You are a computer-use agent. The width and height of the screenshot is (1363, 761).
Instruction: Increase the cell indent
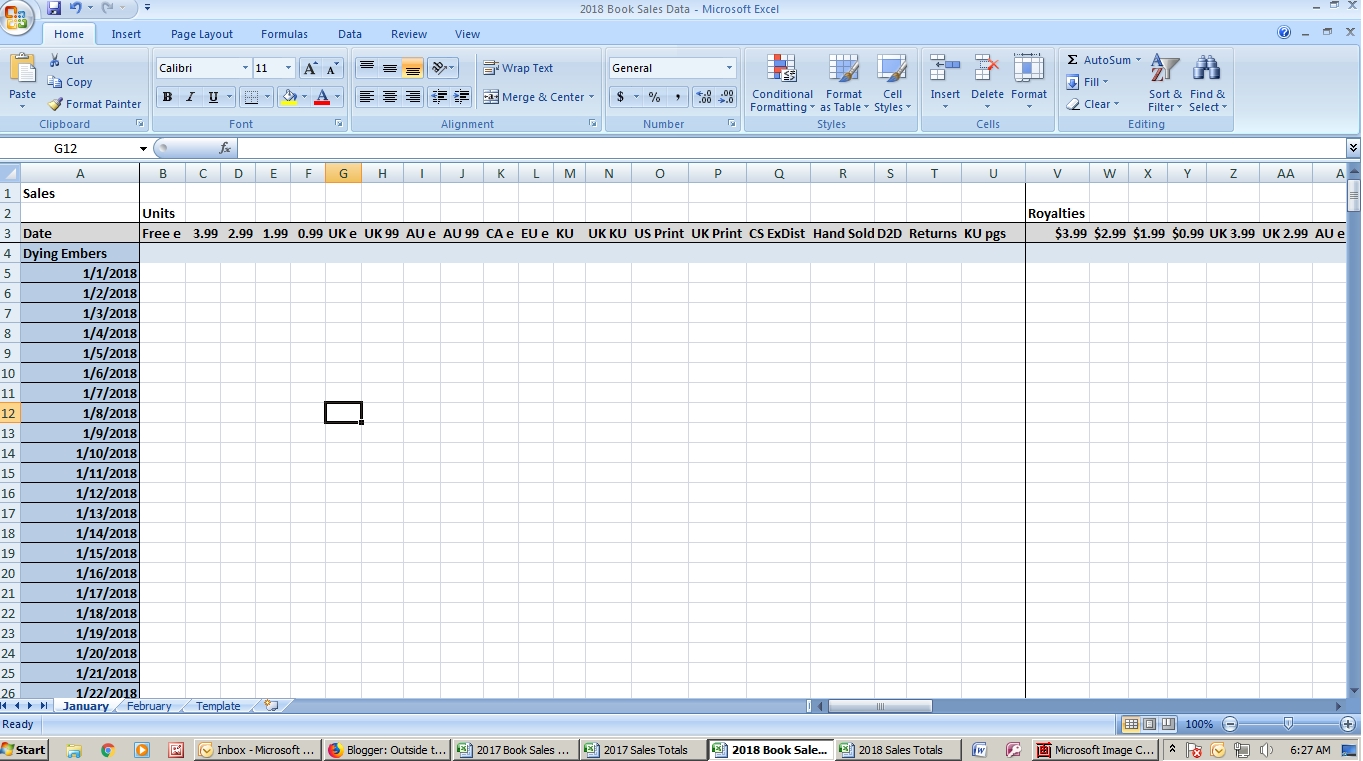tap(461, 97)
